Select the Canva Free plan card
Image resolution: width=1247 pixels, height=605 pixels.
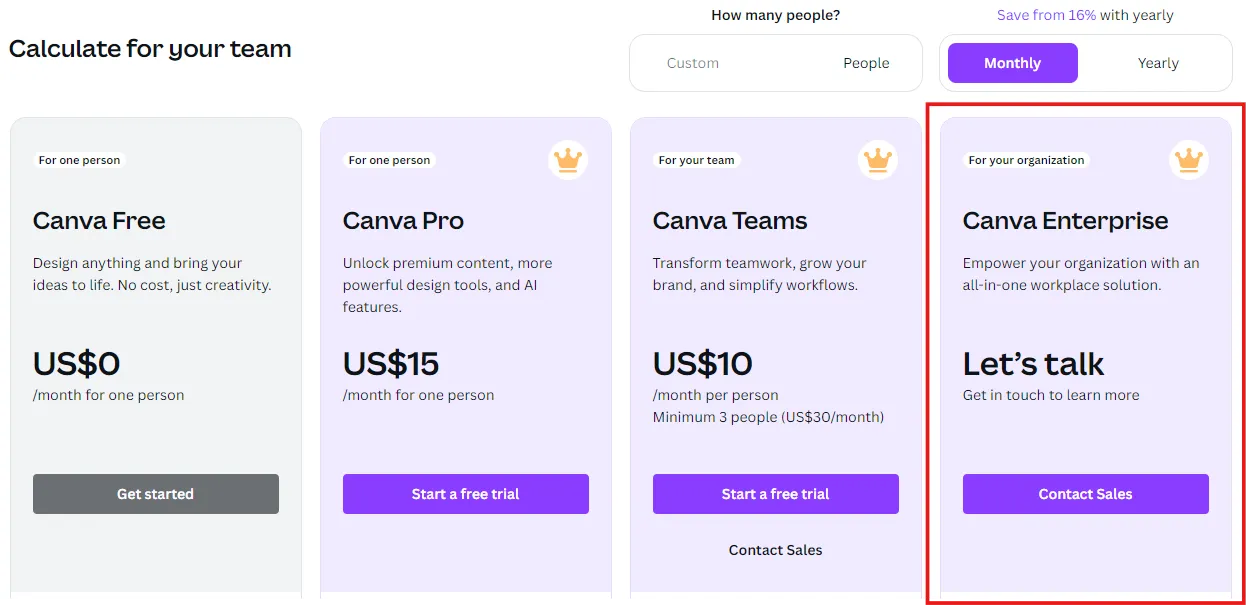pyautogui.click(x=155, y=300)
